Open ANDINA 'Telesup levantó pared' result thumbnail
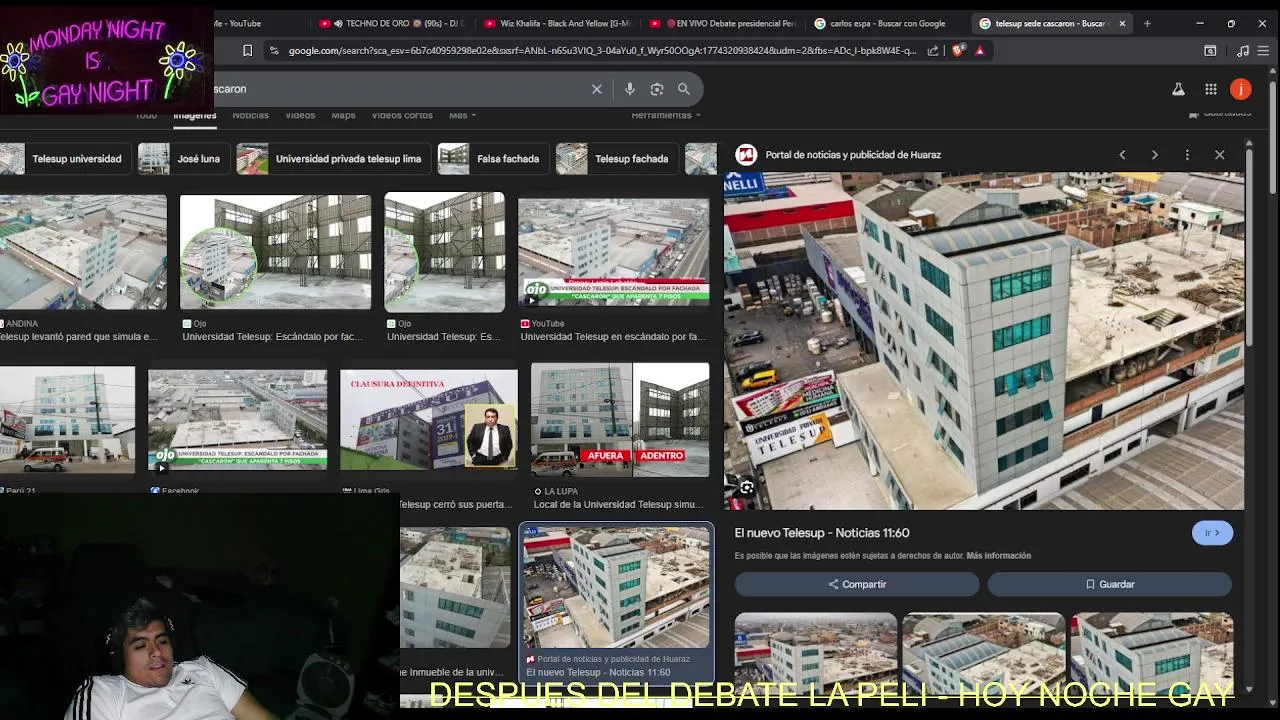This screenshot has width=1280, height=720. coord(83,252)
